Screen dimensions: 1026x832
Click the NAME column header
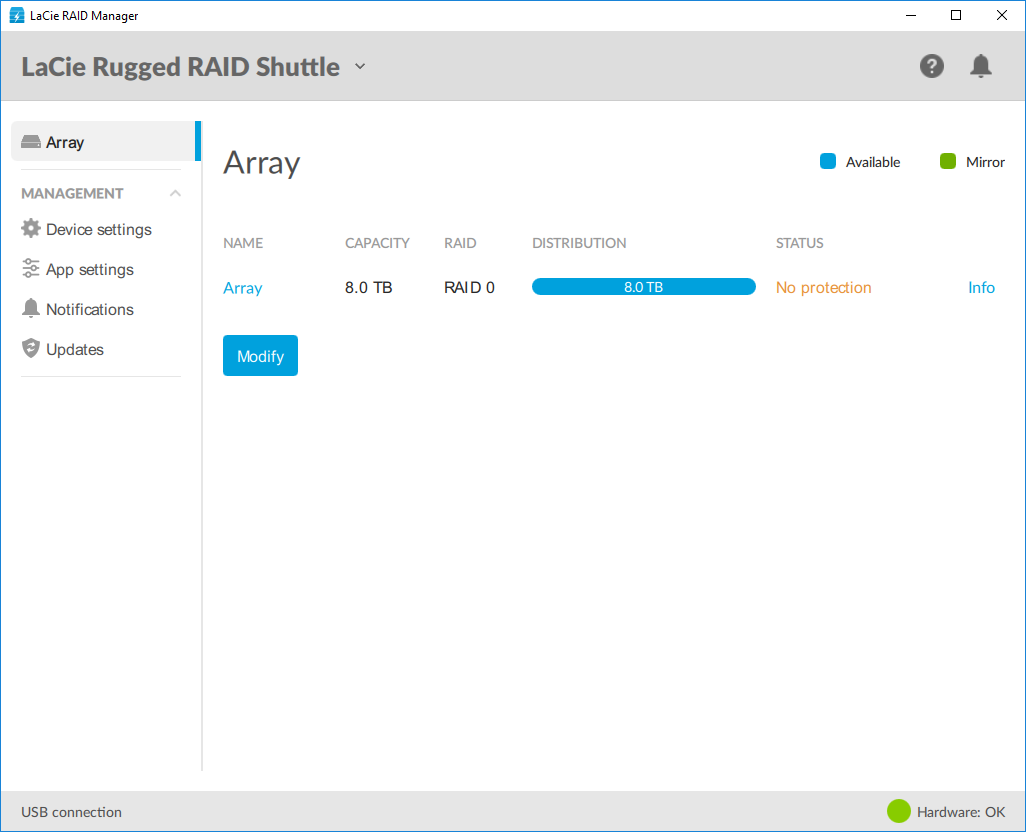(x=243, y=243)
